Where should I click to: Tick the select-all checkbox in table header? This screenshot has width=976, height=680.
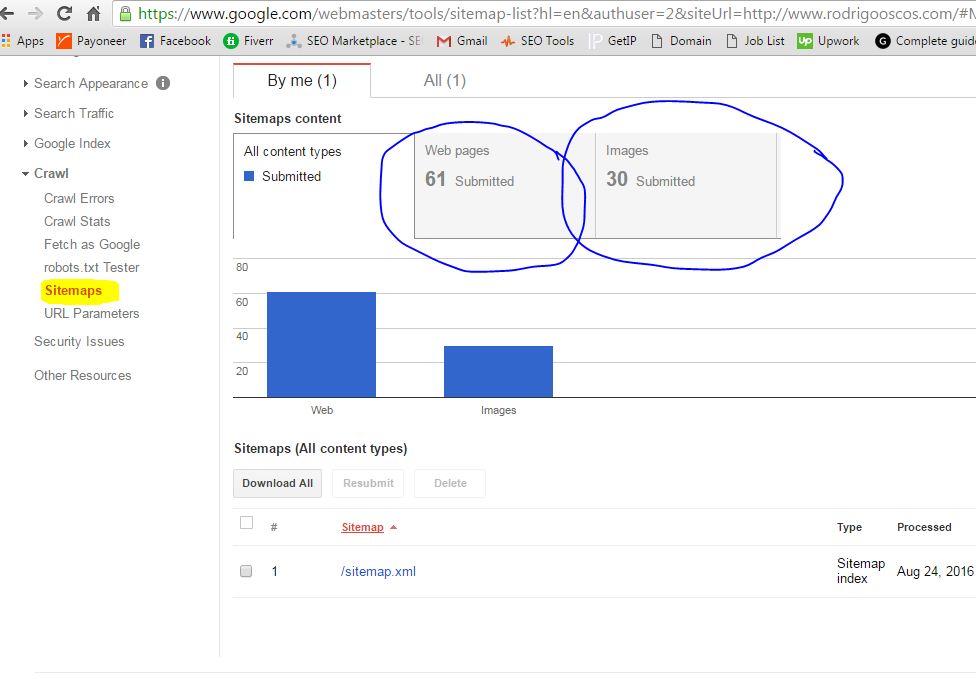(246, 522)
